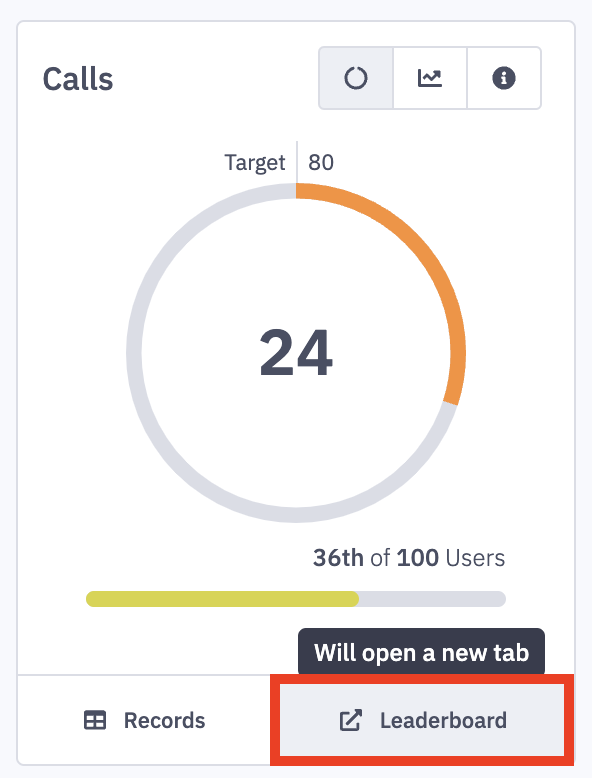Screen dimensions: 592x778
Task: Click the grey unfilled end of rank bar
Action: tap(432, 599)
